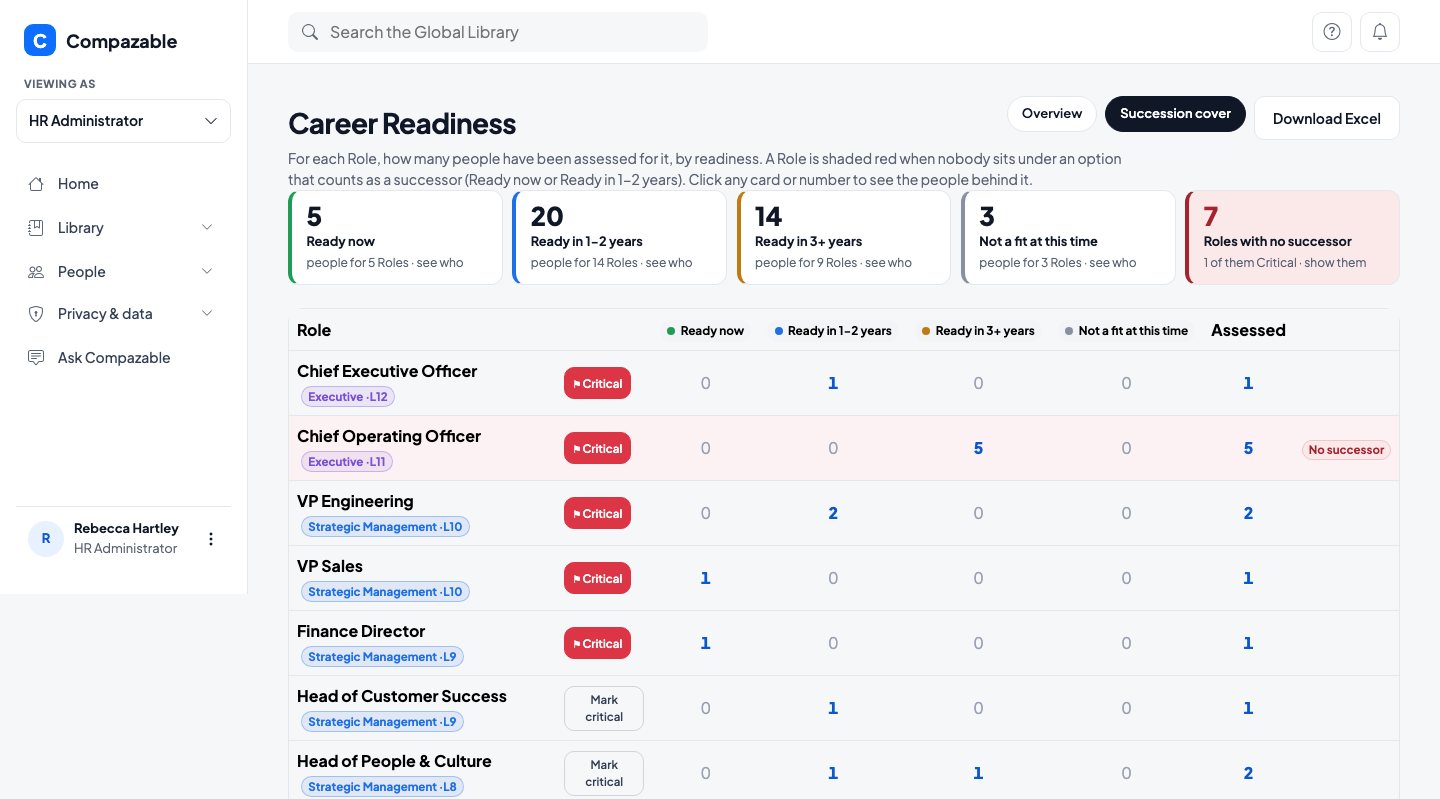
Task: Toggle Critical flag on Chief Executive Officer
Action: [x=597, y=383]
